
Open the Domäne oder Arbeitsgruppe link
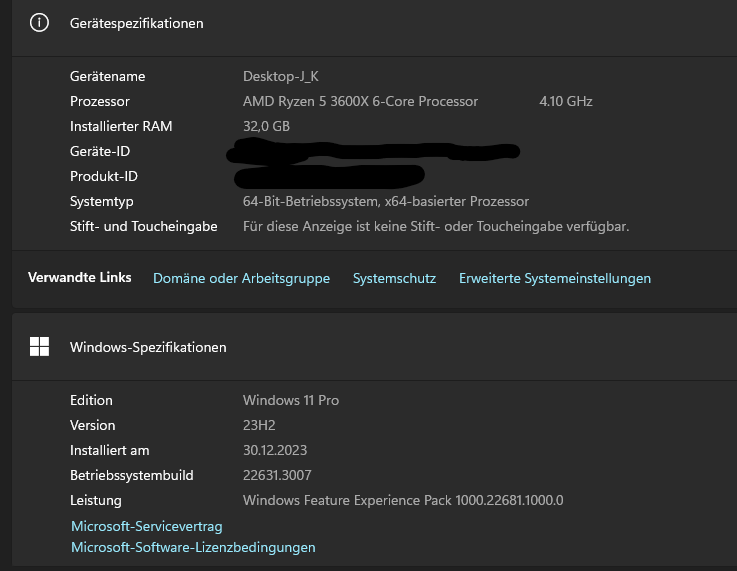[x=241, y=278]
